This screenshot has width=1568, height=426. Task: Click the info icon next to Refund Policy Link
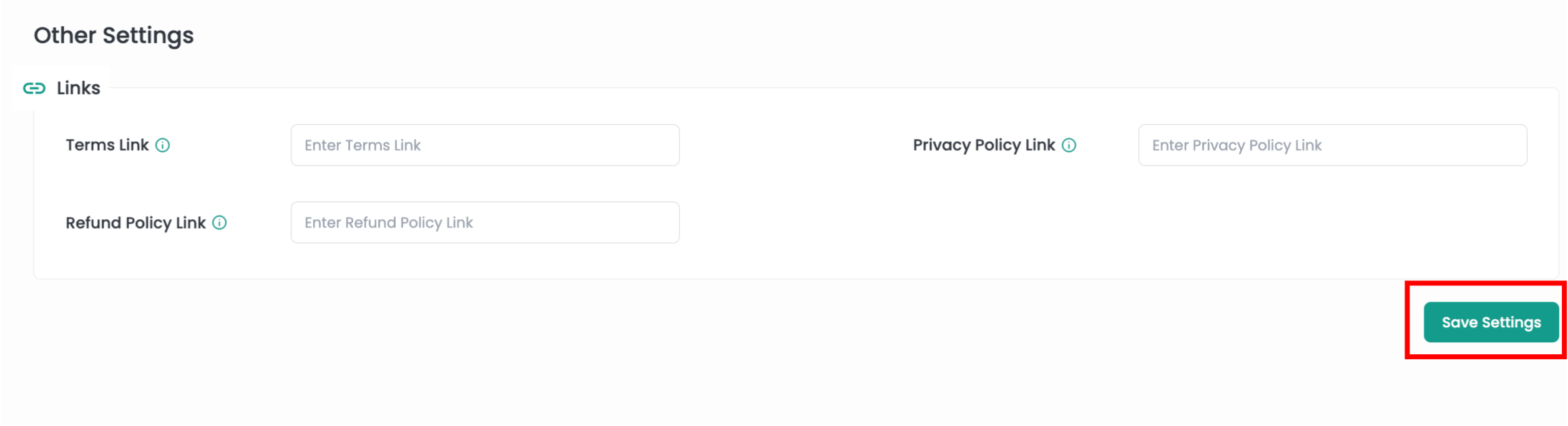pyautogui.click(x=219, y=222)
